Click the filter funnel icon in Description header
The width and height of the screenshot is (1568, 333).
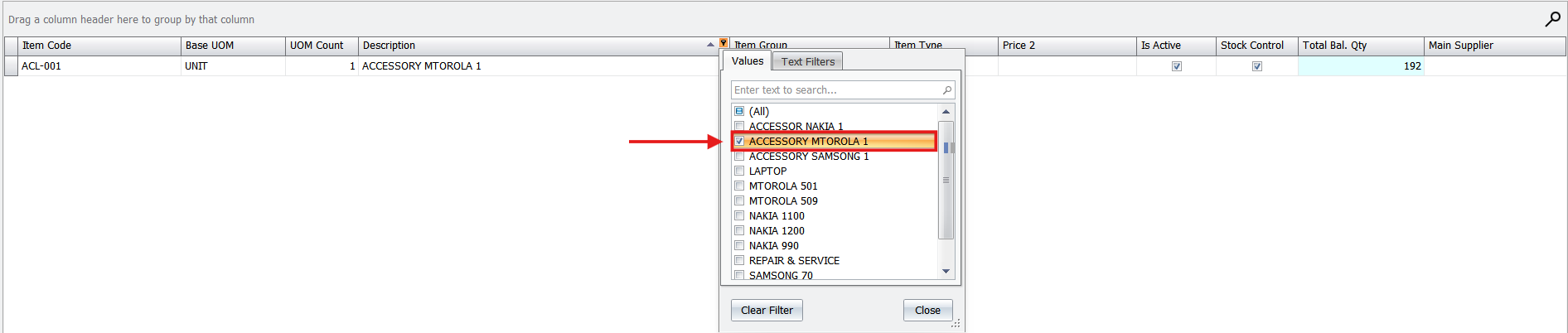tap(724, 43)
